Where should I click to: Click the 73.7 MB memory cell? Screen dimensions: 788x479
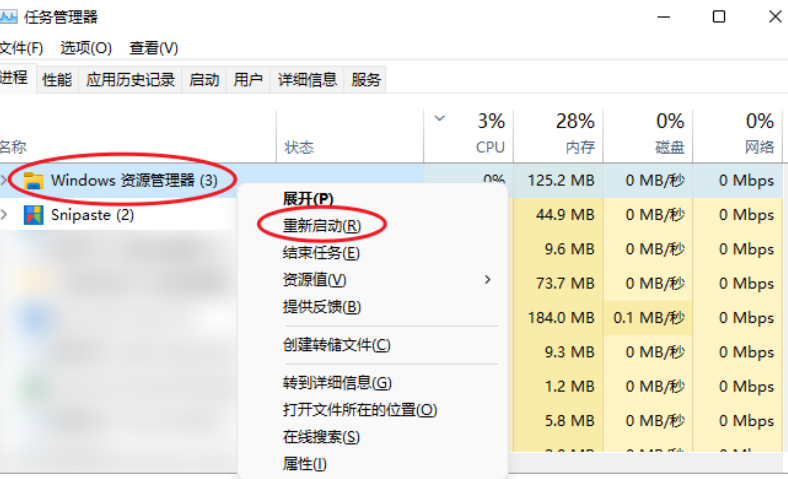pos(558,283)
